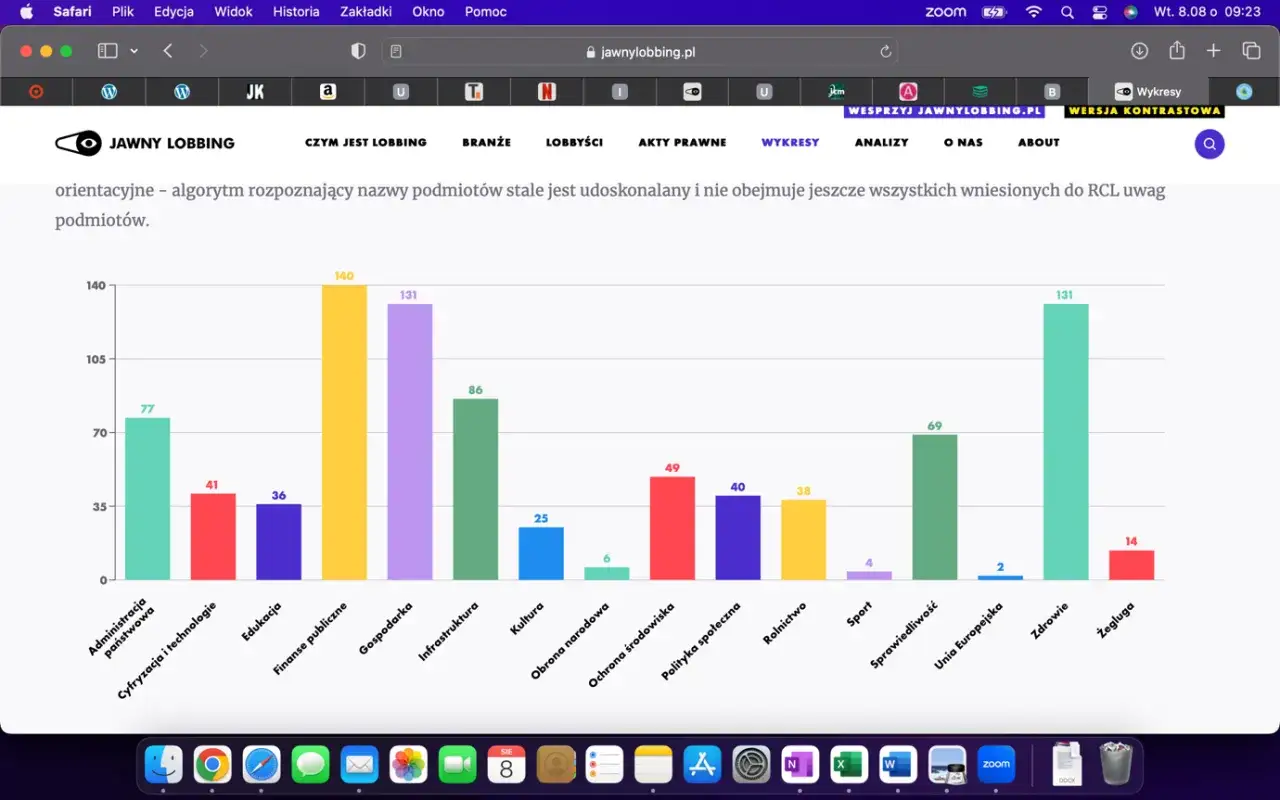Image resolution: width=1280 pixels, height=800 pixels.
Task: Click the purple search icon button
Action: (1209, 144)
